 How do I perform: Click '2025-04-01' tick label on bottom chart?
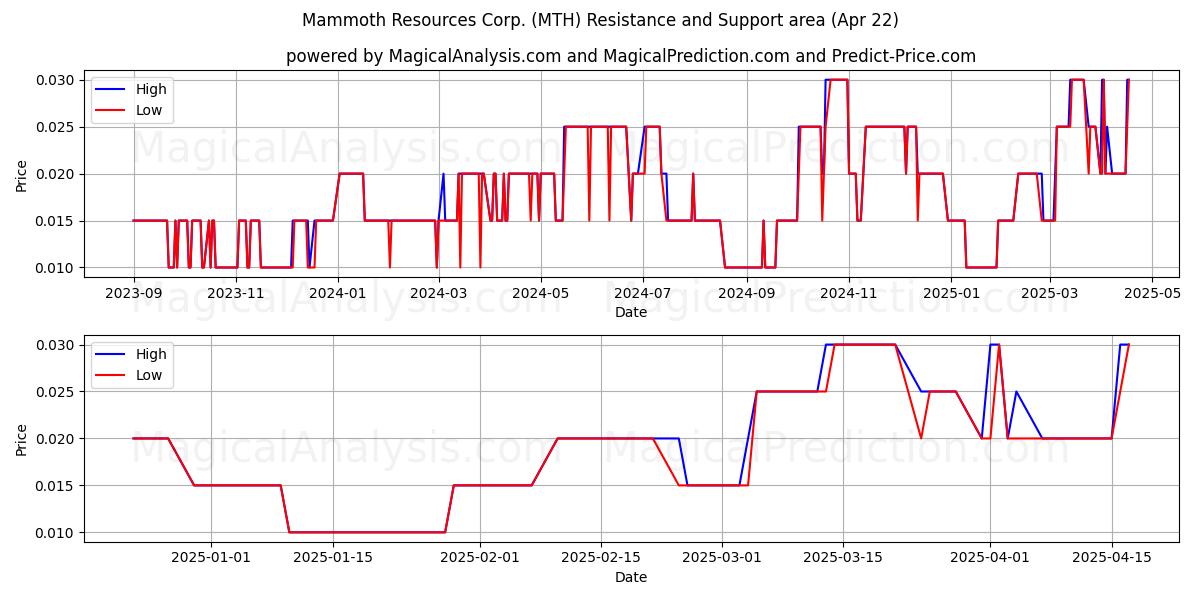click(x=990, y=558)
